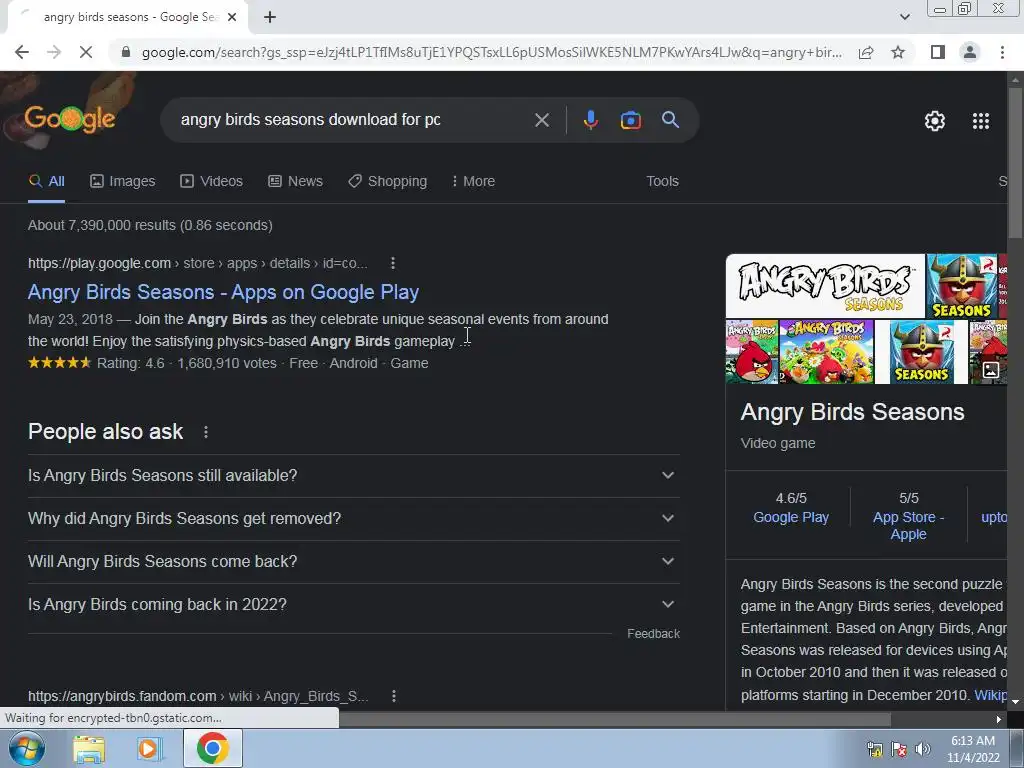Open App Store - Apple rating link
1024x768 pixels.
point(908,526)
